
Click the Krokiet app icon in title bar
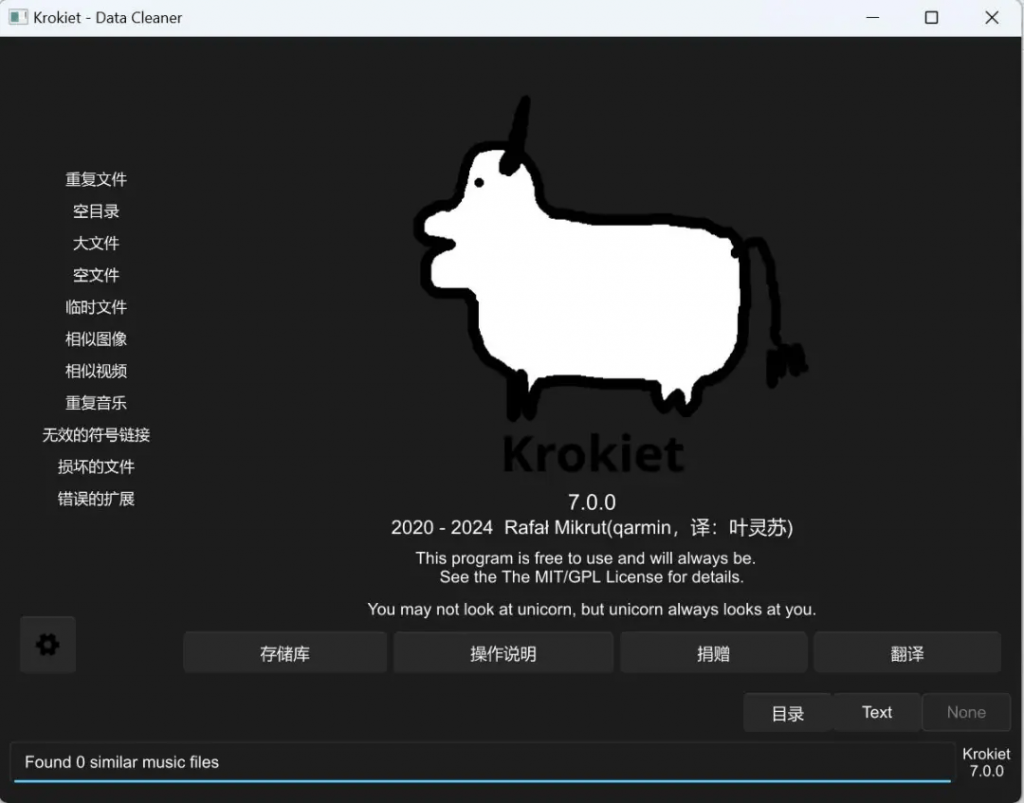pos(18,17)
